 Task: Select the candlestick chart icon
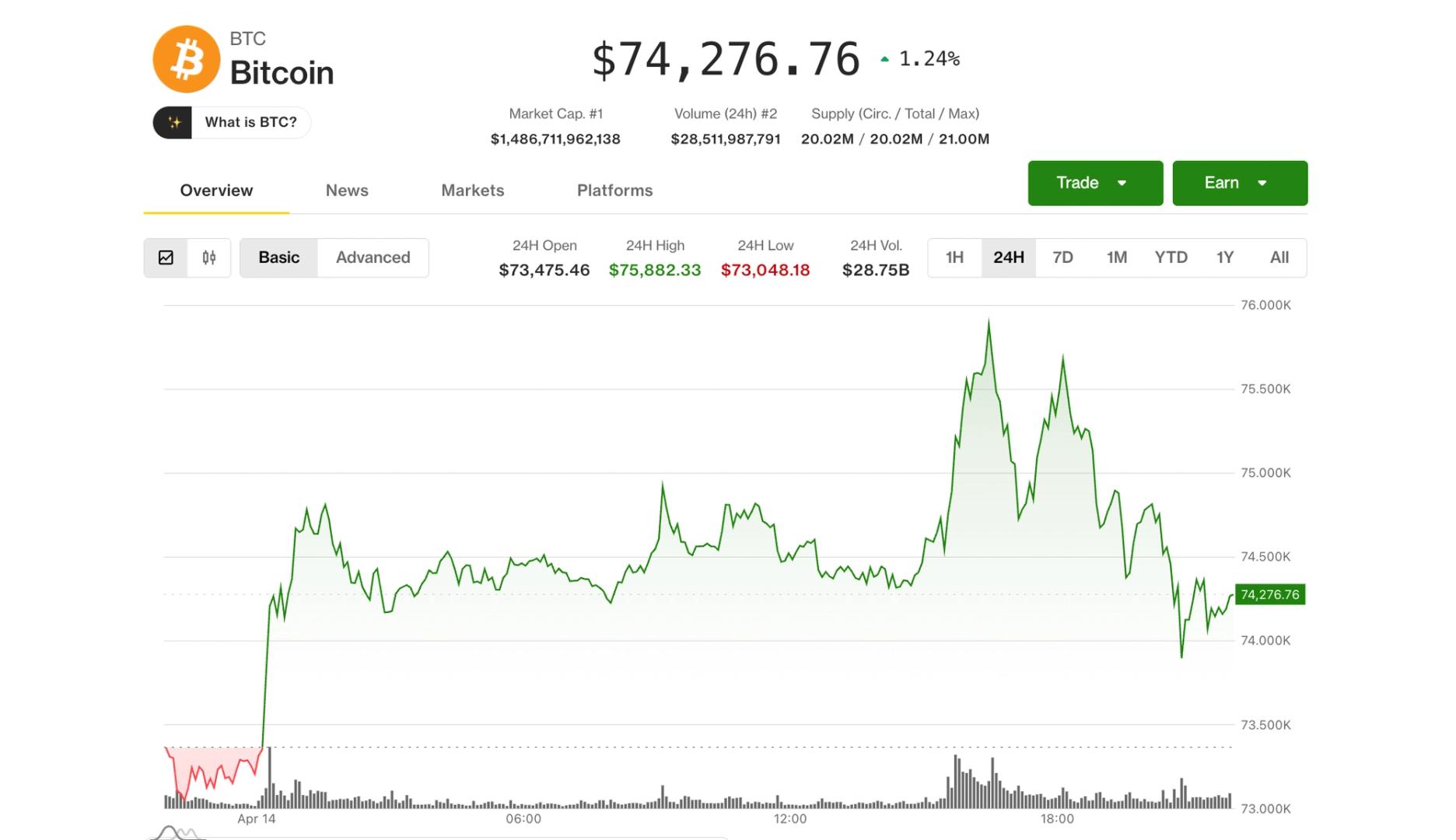tap(208, 257)
